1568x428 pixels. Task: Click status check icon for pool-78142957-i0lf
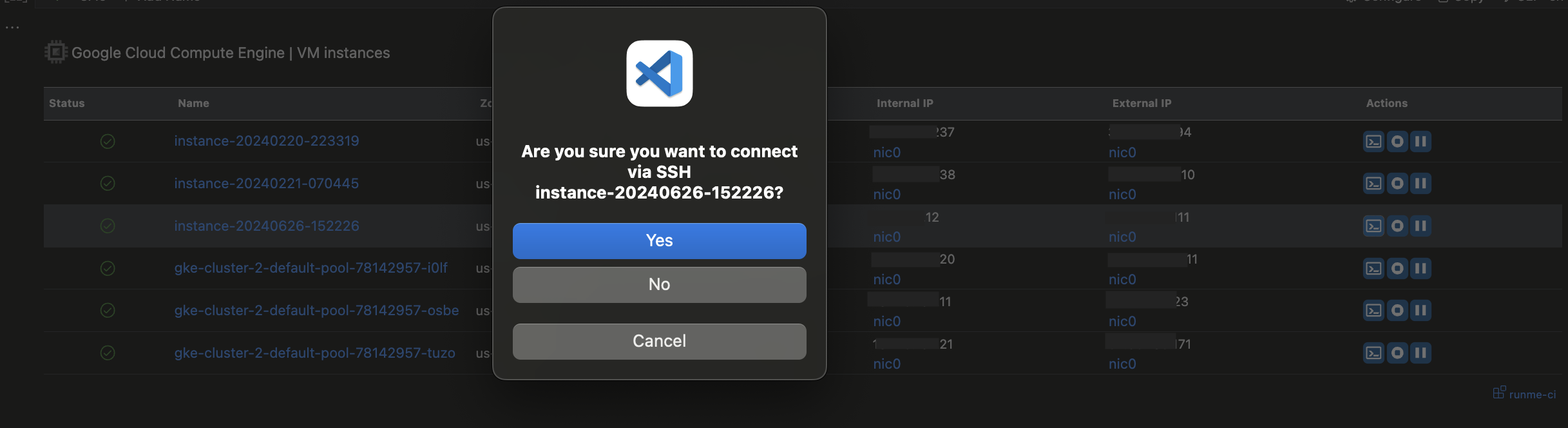tap(108, 268)
